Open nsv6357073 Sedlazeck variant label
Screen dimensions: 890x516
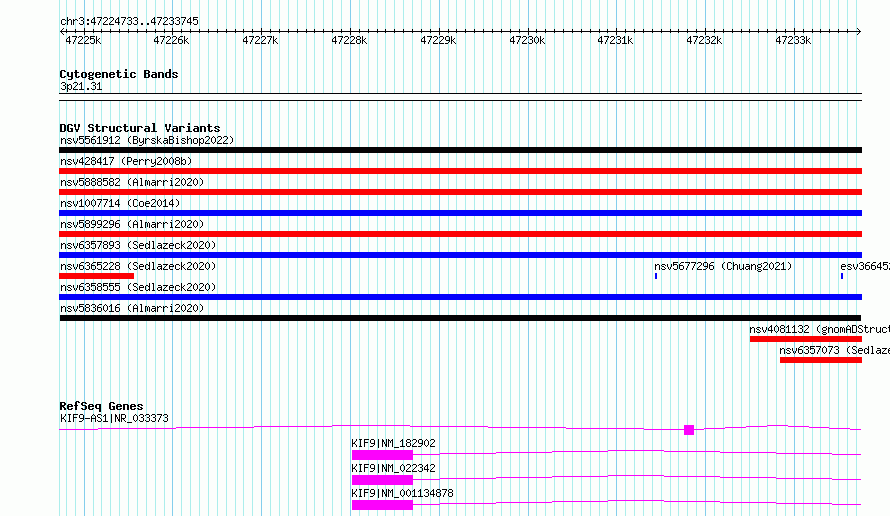[x=834, y=350]
